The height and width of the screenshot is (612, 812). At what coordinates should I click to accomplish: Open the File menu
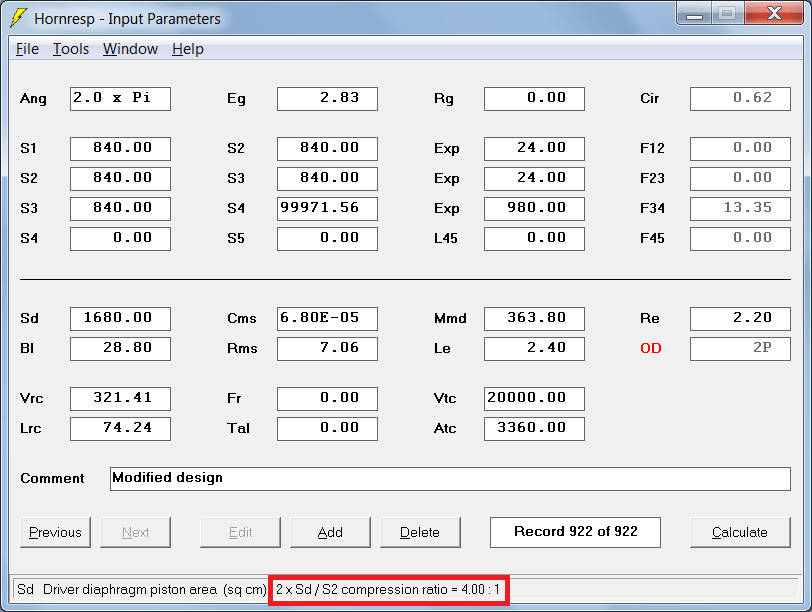[27, 49]
